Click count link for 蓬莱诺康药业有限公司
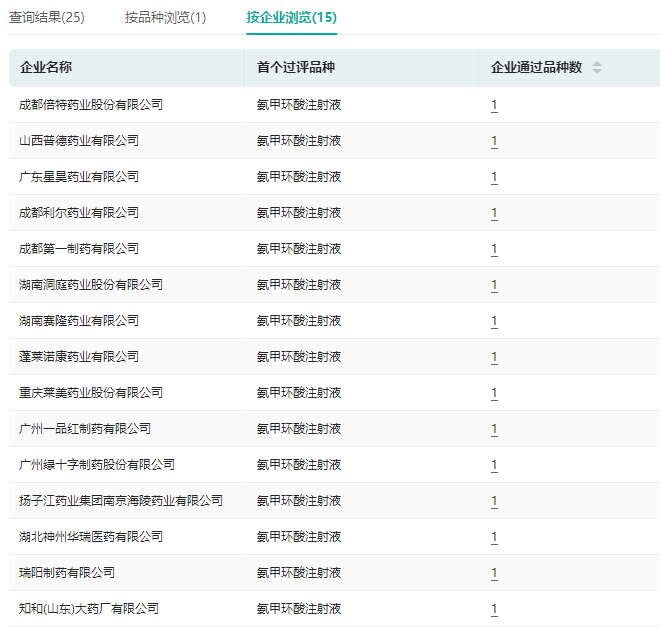This screenshot has height=627, width=660. click(x=494, y=357)
